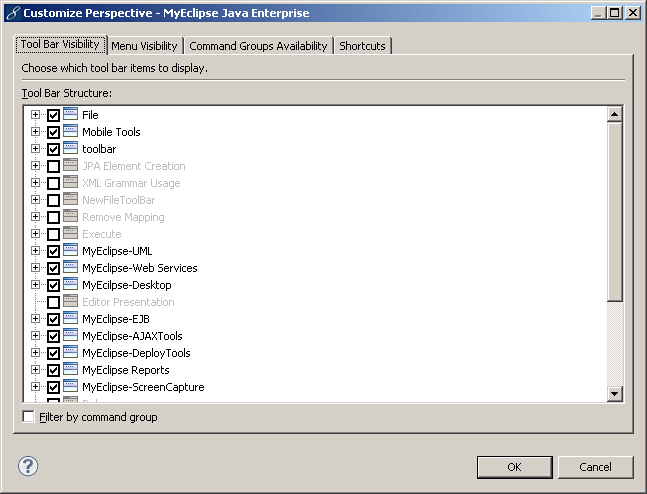Expand the Mobile Tools node
Screen dimensions: 647x494
click(35, 131)
